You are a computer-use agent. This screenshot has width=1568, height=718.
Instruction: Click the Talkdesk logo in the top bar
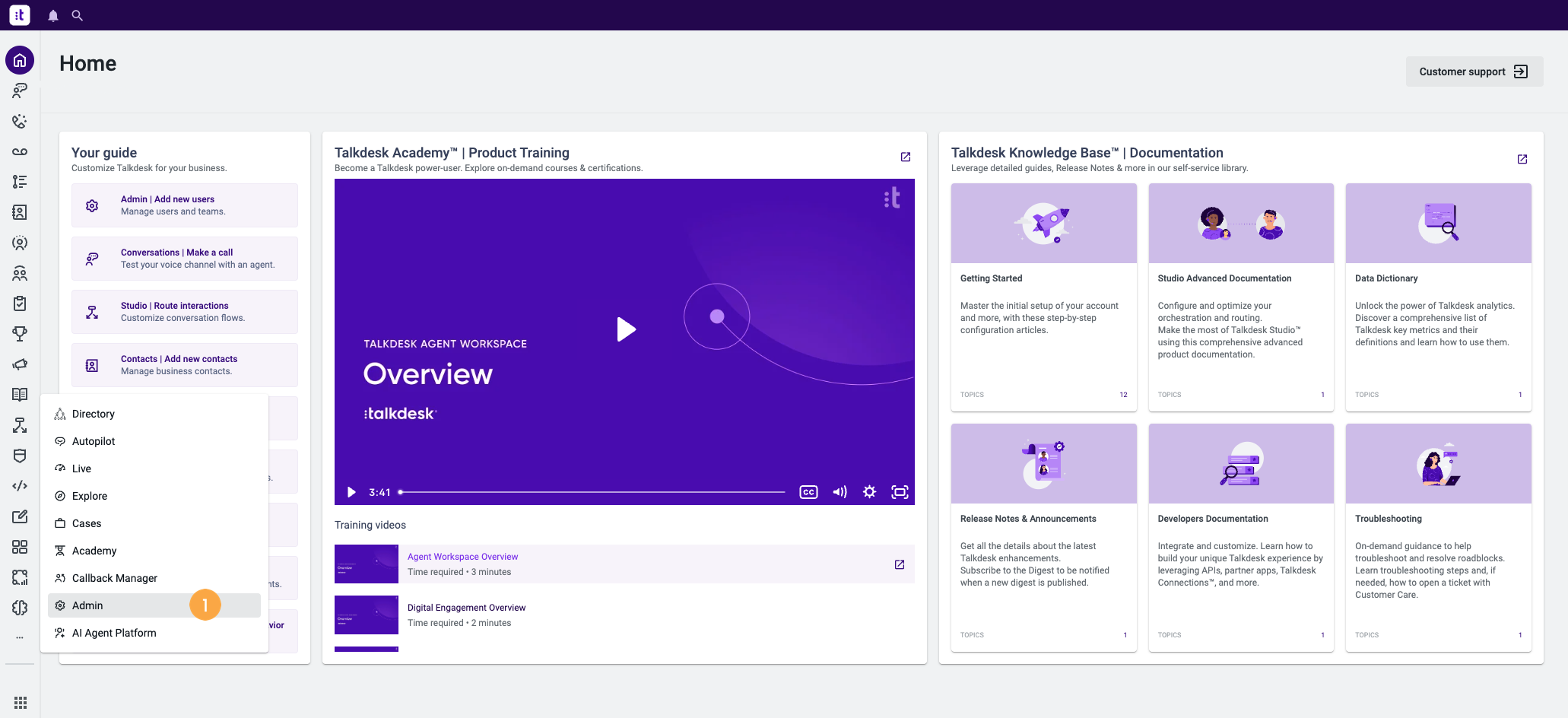pyautogui.click(x=20, y=15)
